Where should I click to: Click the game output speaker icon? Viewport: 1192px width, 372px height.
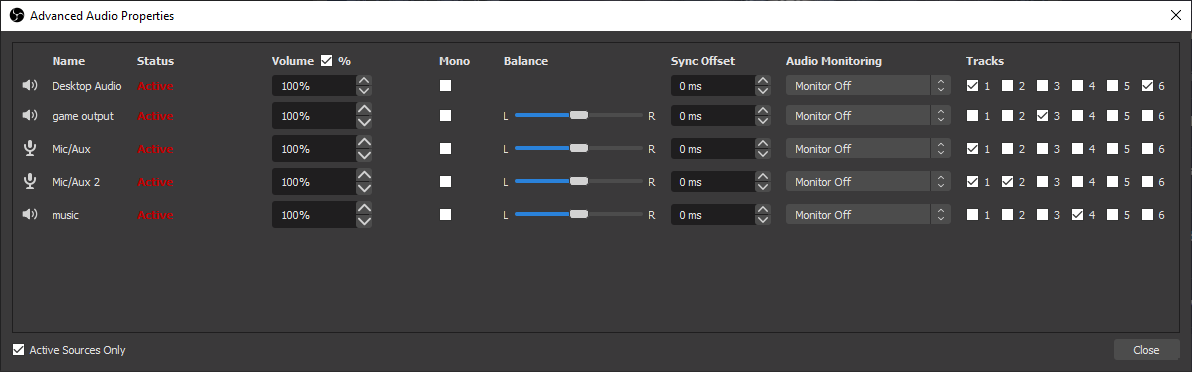(x=30, y=116)
